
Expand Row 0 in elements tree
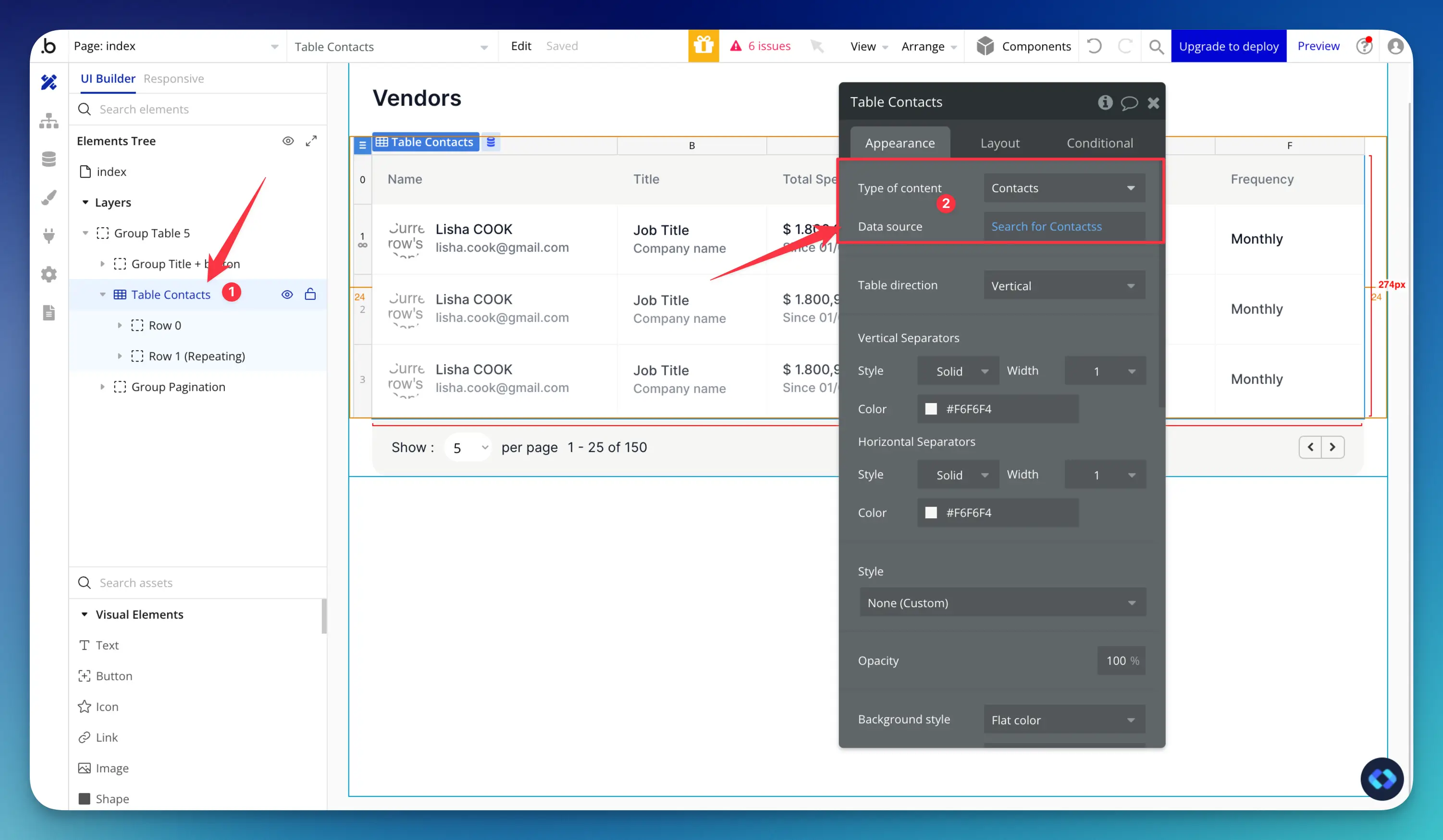[120, 326]
